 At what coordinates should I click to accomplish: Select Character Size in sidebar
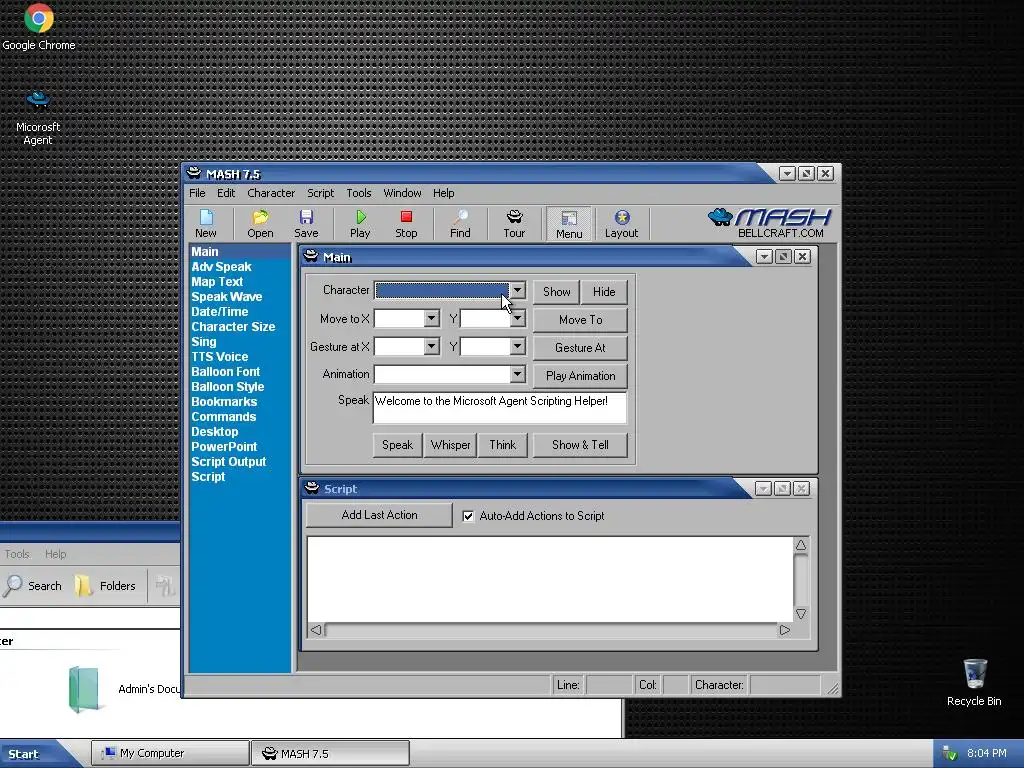[x=233, y=327]
